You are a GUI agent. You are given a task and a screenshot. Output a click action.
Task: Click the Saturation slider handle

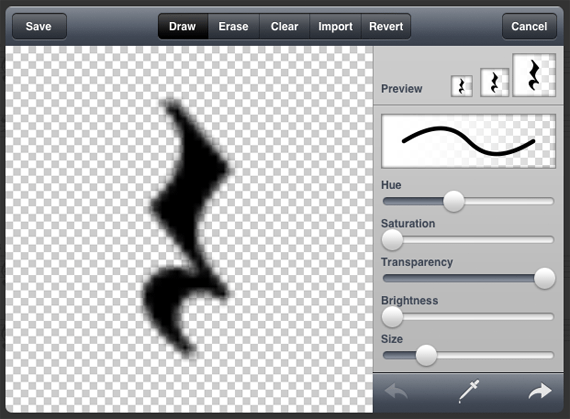392,240
